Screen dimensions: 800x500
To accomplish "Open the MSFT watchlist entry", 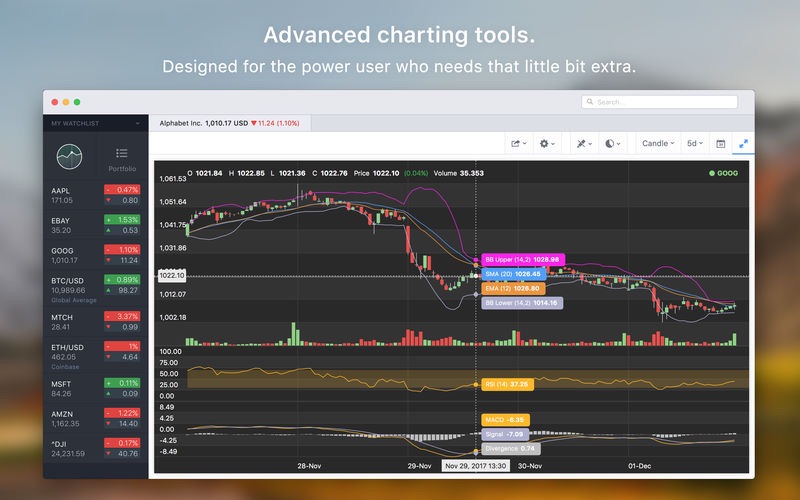I will point(95,389).
